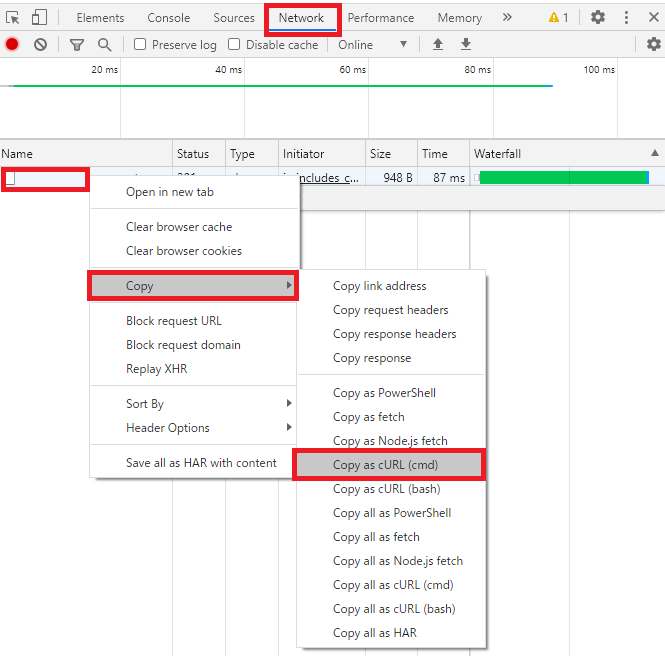Select Copy all as cURL (bash)
Screen dimensions: 665x656
pos(391,609)
